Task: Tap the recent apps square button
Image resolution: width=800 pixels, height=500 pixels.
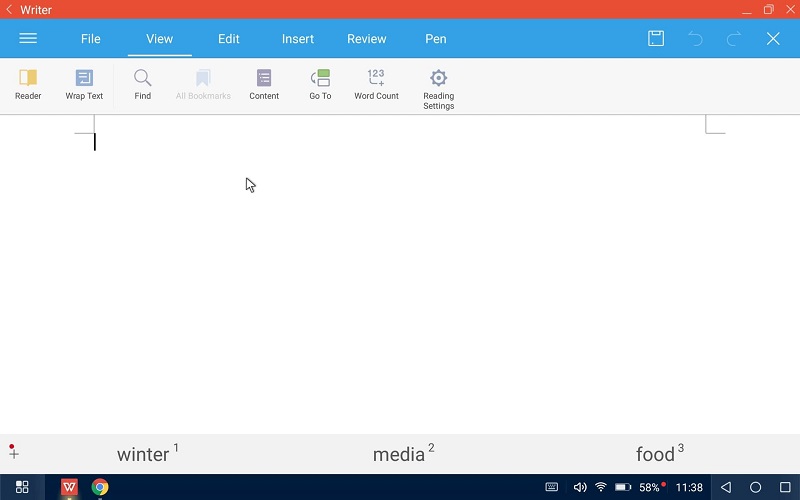Action: [x=786, y=487]
